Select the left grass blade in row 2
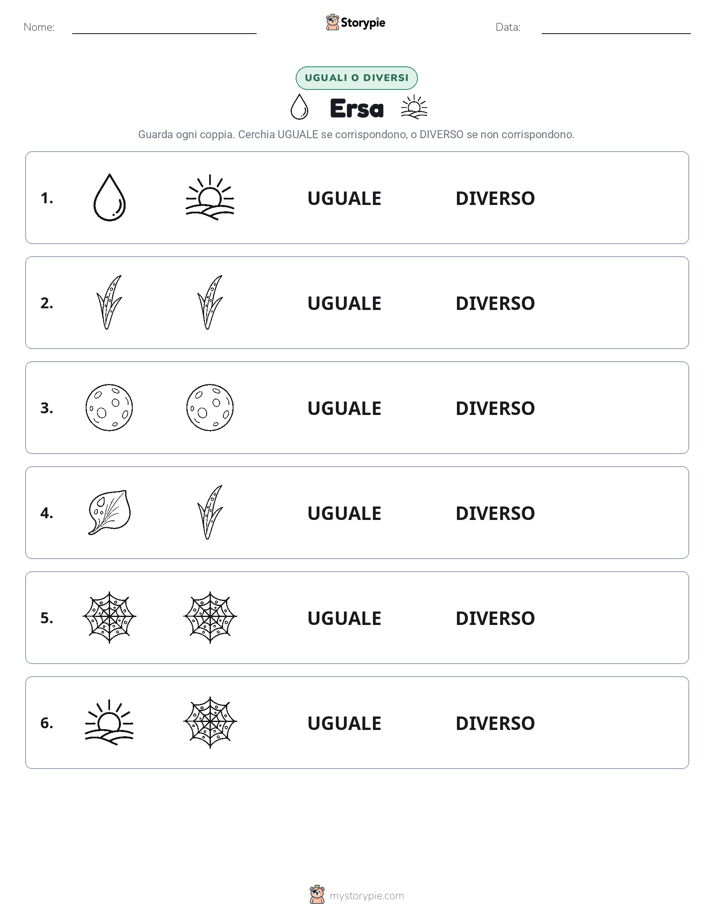The height and width of the screenshot is (924, 714). 110,302
